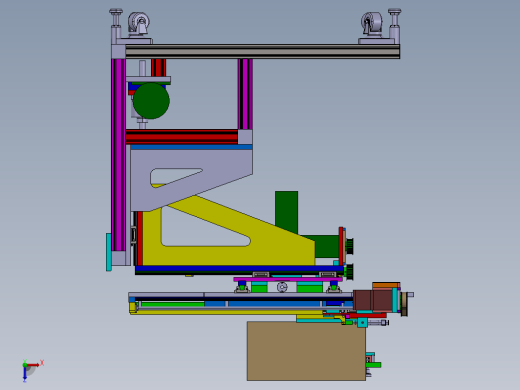The height and width of the screenshot is (390, 520).
Task: Pick the lower green timing pulley
Action: pos(349,272)
